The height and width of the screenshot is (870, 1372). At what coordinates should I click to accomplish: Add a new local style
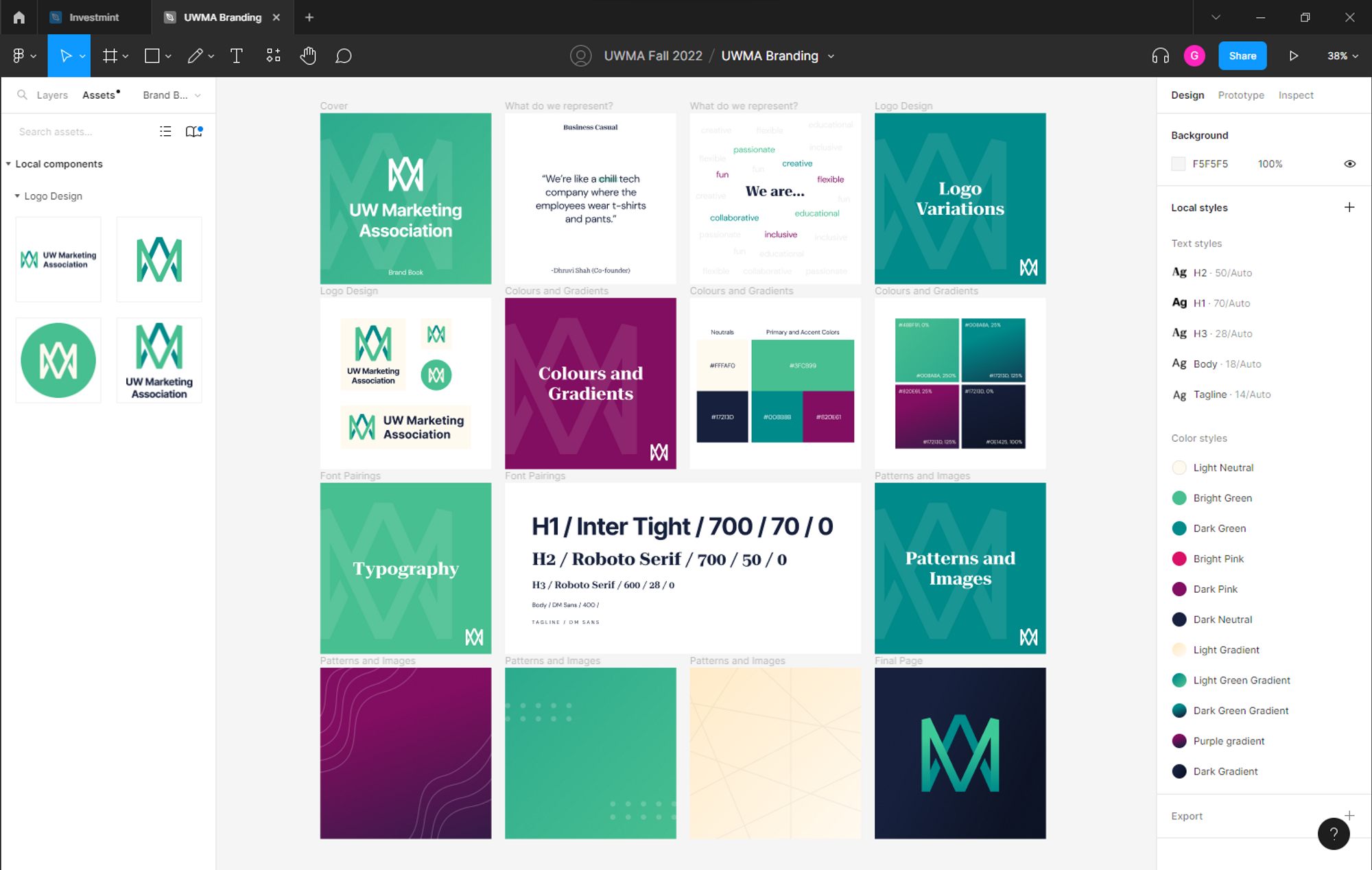[x=1349, y=207]
